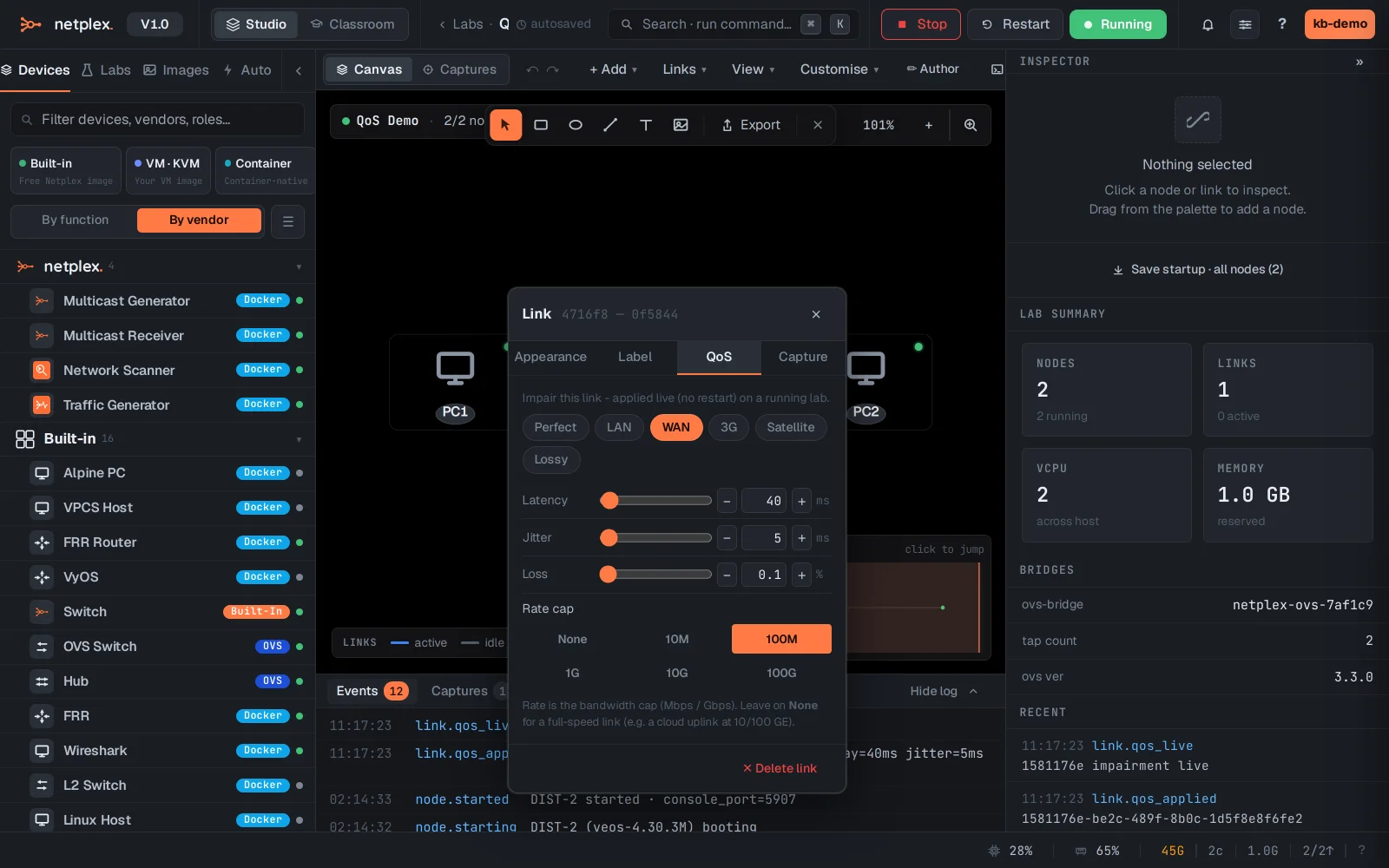Select the ellipse shape tool
The width and height of the screenshot is (1389, 868).
pos(576,125)
